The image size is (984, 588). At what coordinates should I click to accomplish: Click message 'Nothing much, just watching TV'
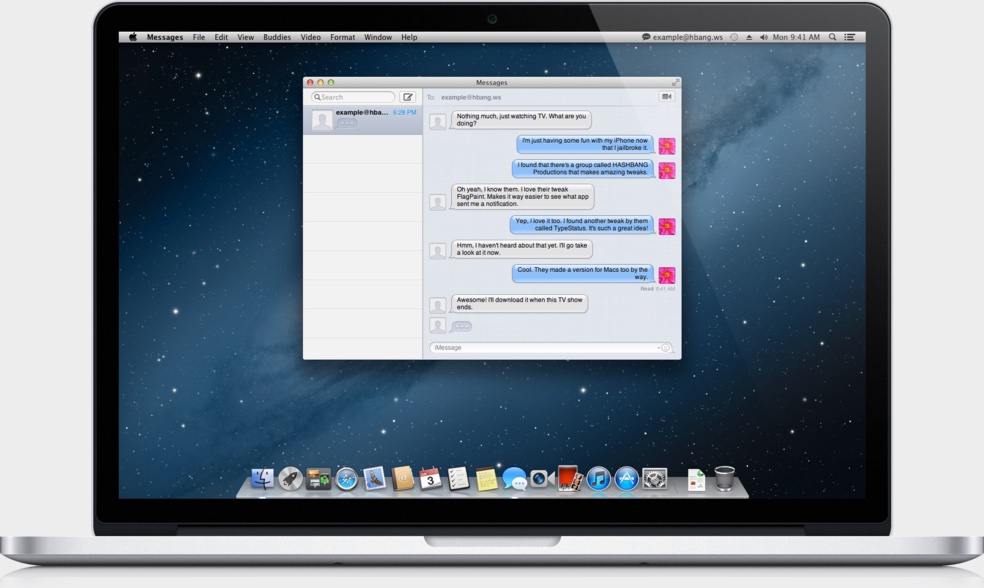(x=521, y=119)
